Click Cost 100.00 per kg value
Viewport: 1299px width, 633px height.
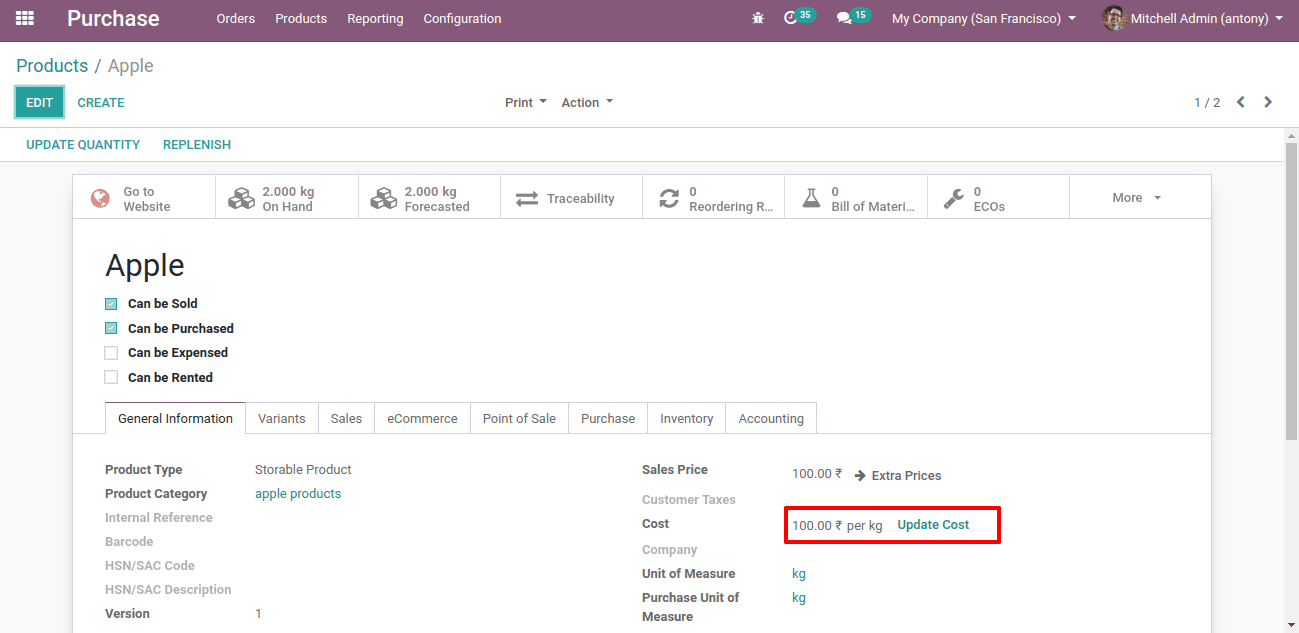(x=837, y=525)
